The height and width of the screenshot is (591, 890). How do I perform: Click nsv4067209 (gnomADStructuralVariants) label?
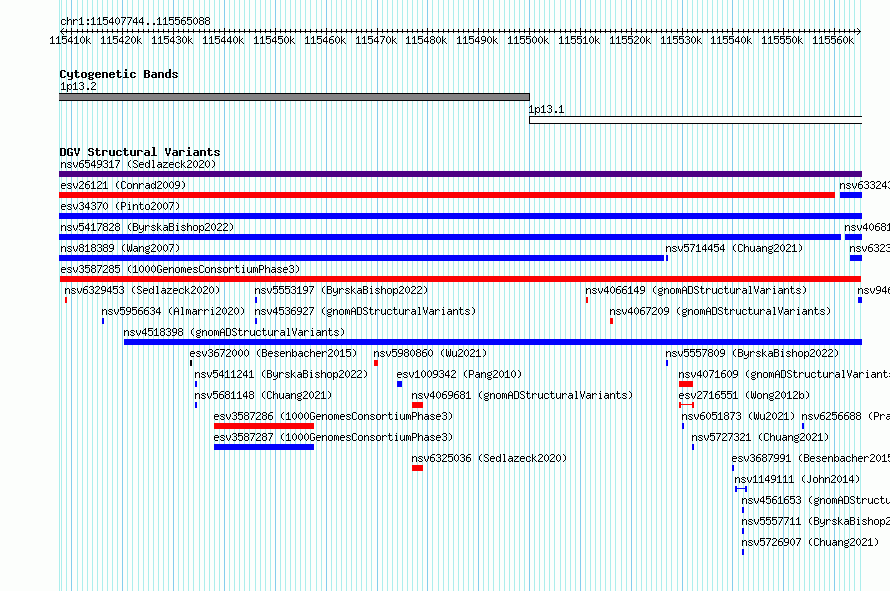pos(720,311)
